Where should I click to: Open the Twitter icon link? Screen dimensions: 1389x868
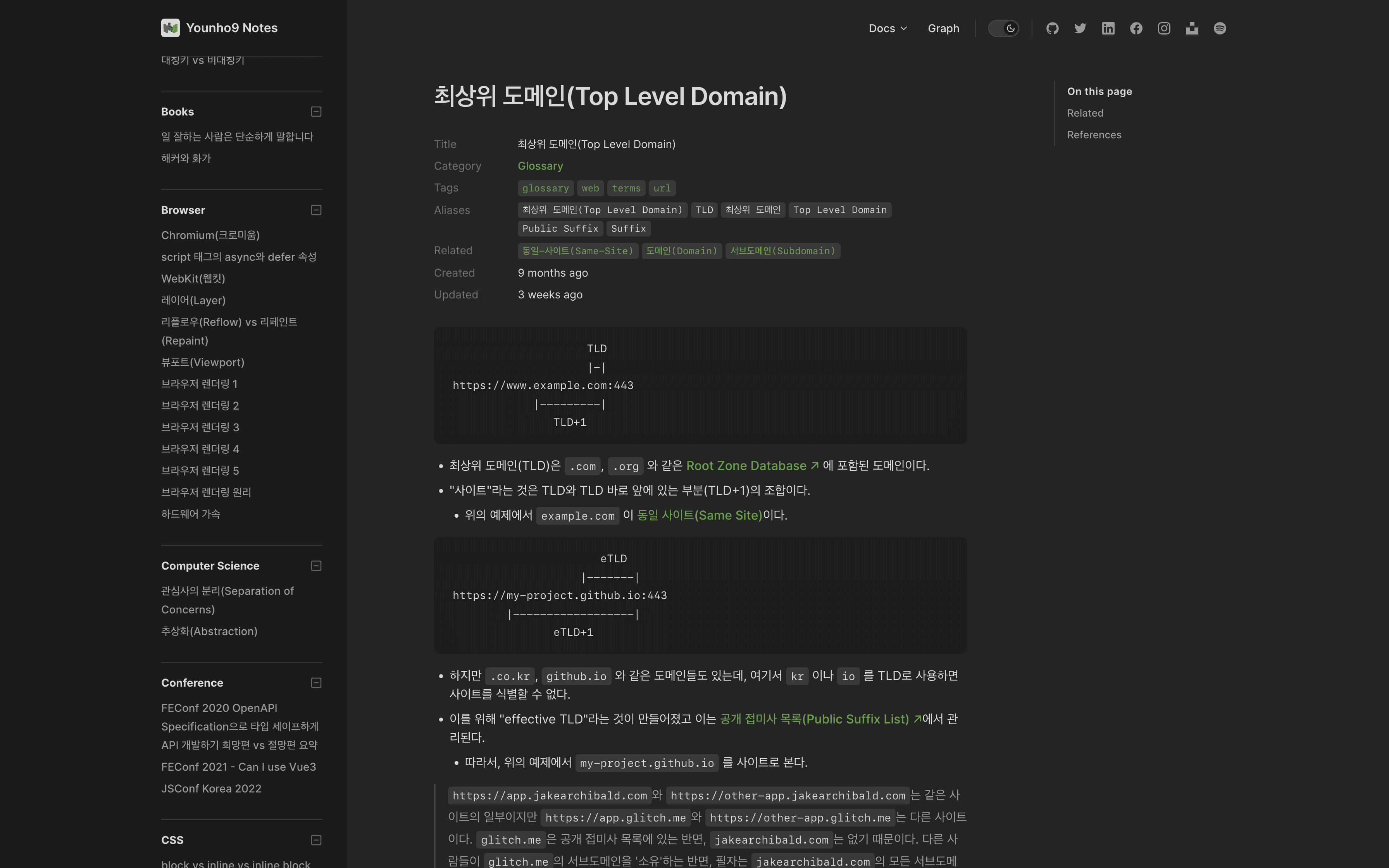(1080, 28)
